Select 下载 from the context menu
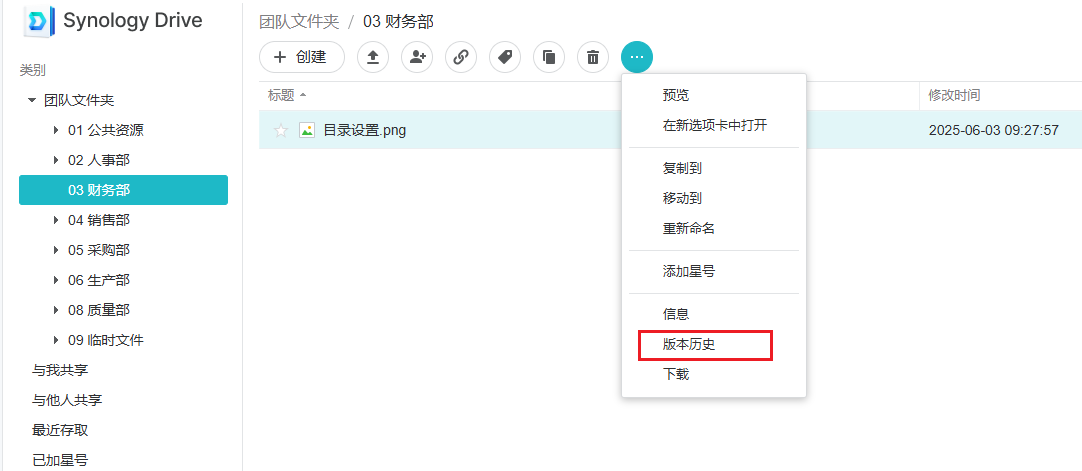The width and height of the screenshot is (1082, 471). click(676, 374)
